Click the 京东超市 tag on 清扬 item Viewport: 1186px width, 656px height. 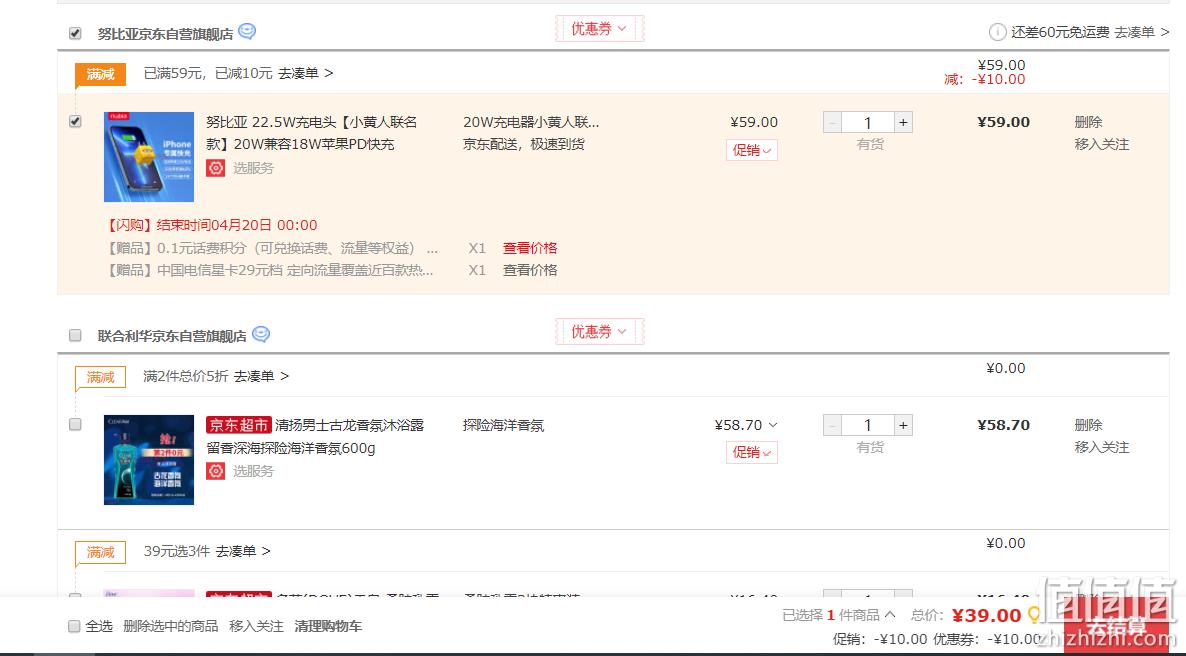click(238, 425)
